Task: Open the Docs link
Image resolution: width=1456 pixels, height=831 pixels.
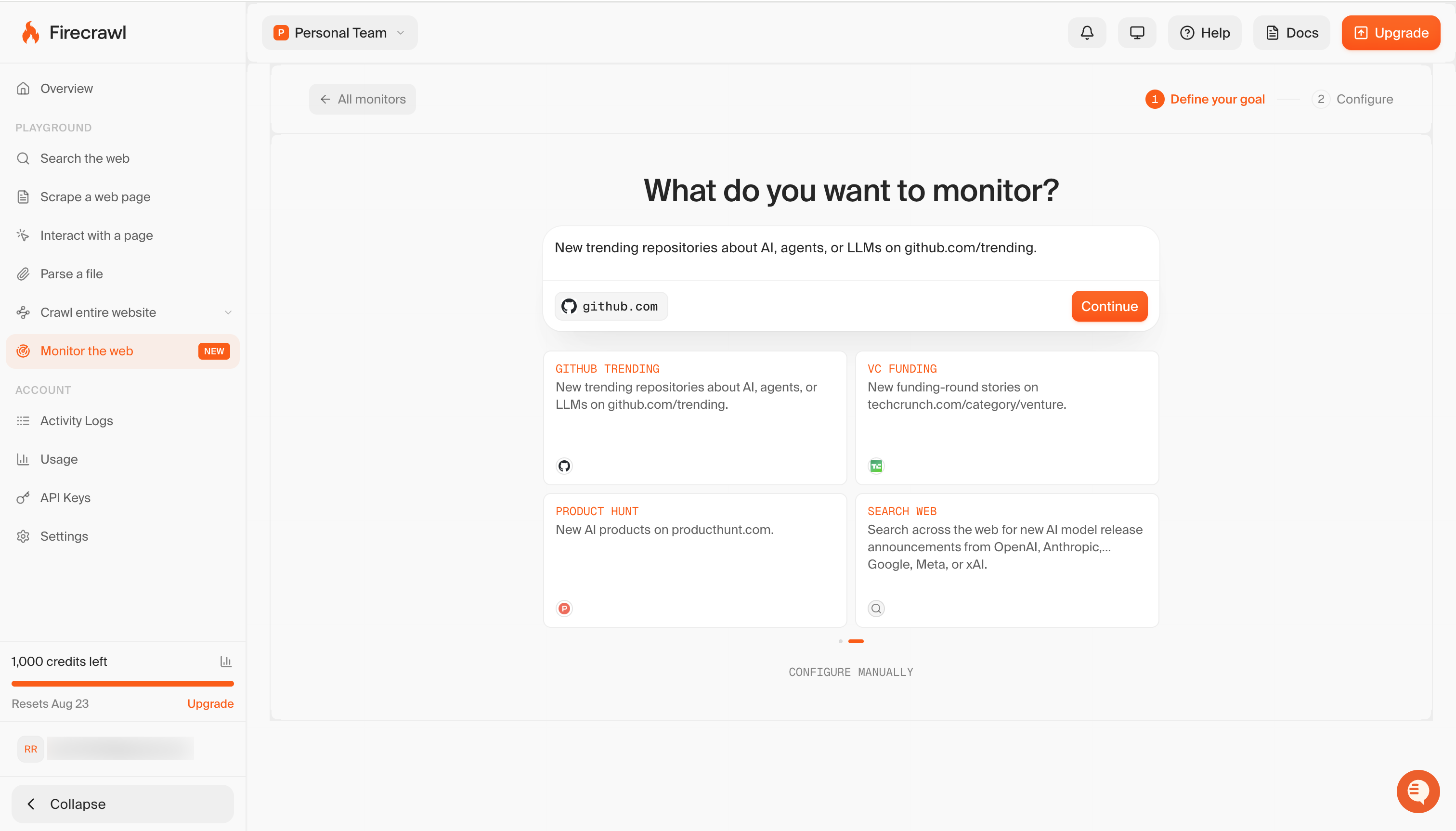Action: [x=1292, y=33]
